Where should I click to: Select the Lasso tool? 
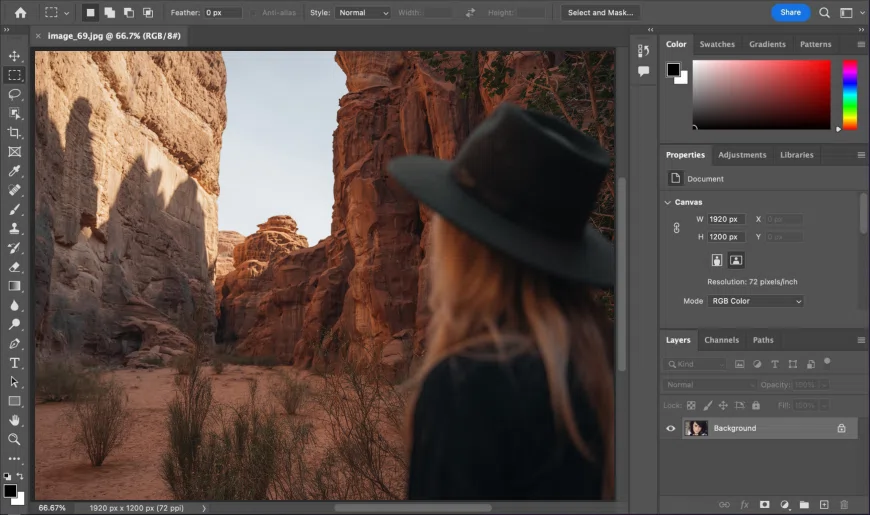14,94
